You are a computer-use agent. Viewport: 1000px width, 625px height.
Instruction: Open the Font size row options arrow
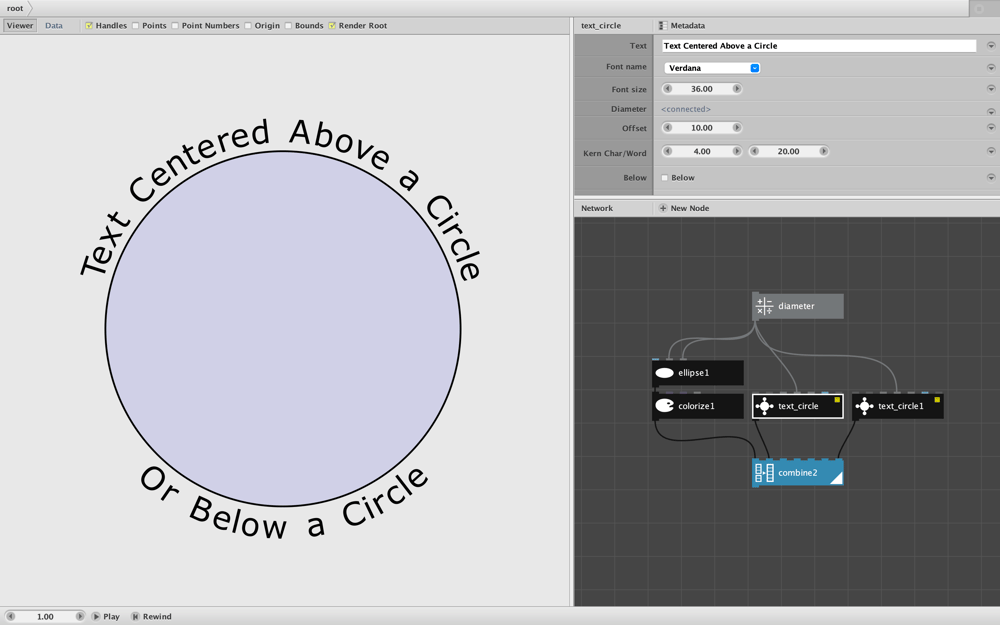point(991,89)
